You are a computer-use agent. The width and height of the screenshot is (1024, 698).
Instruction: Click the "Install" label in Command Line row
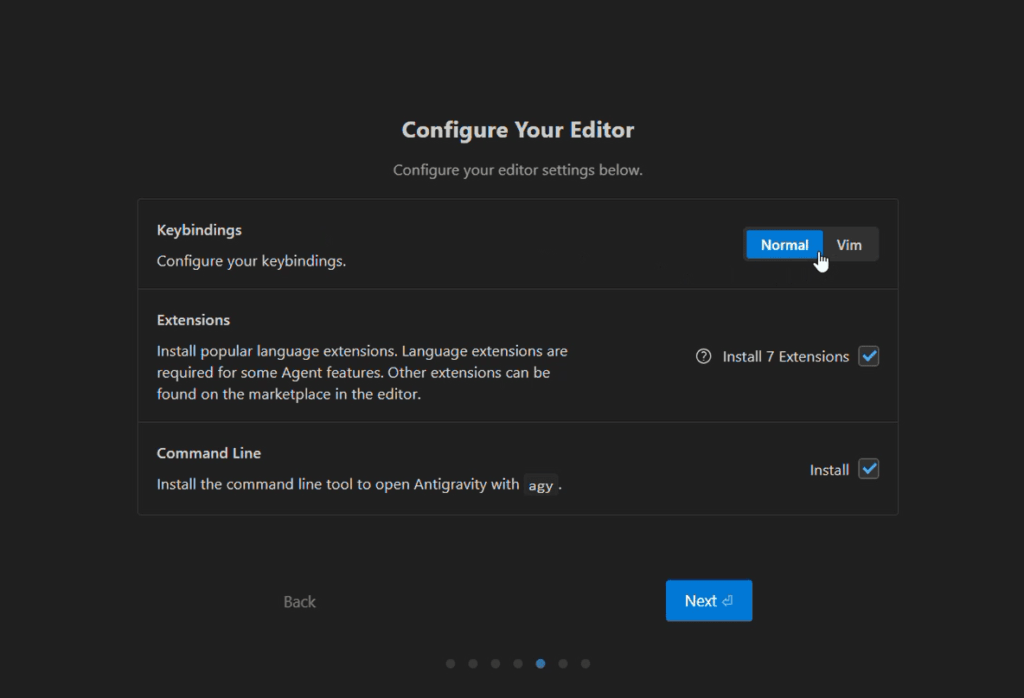(829, 470)
